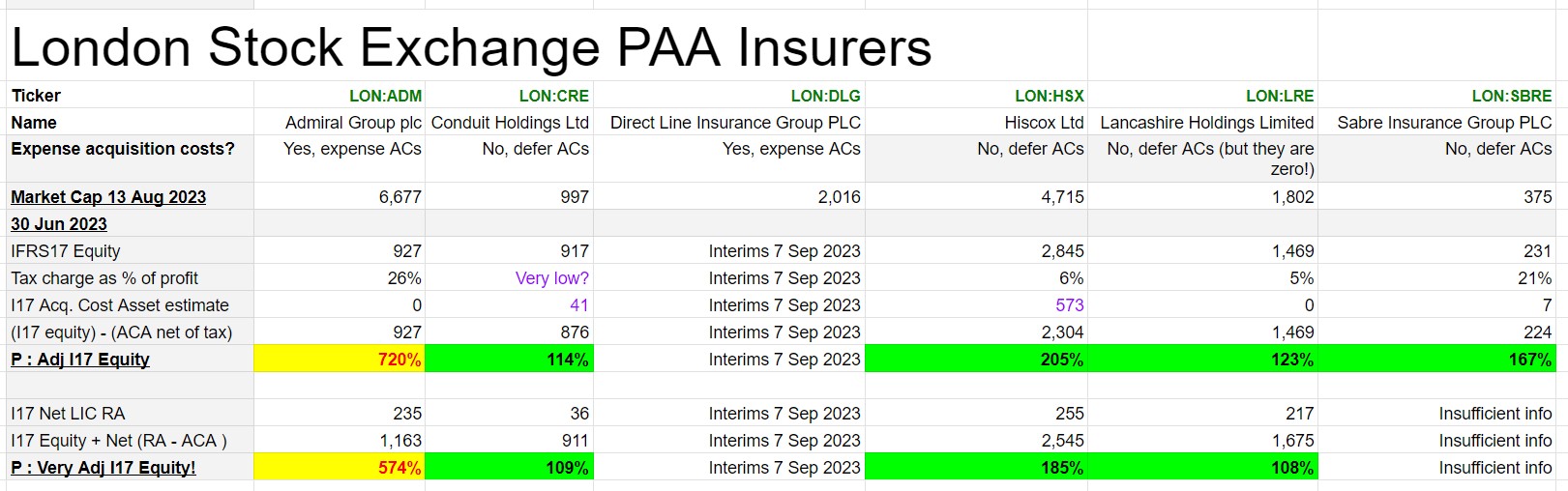Click the yellow 720% cell for Admiral
Image resolution: width=1568 pixels, height=491 pixels.
339,360
